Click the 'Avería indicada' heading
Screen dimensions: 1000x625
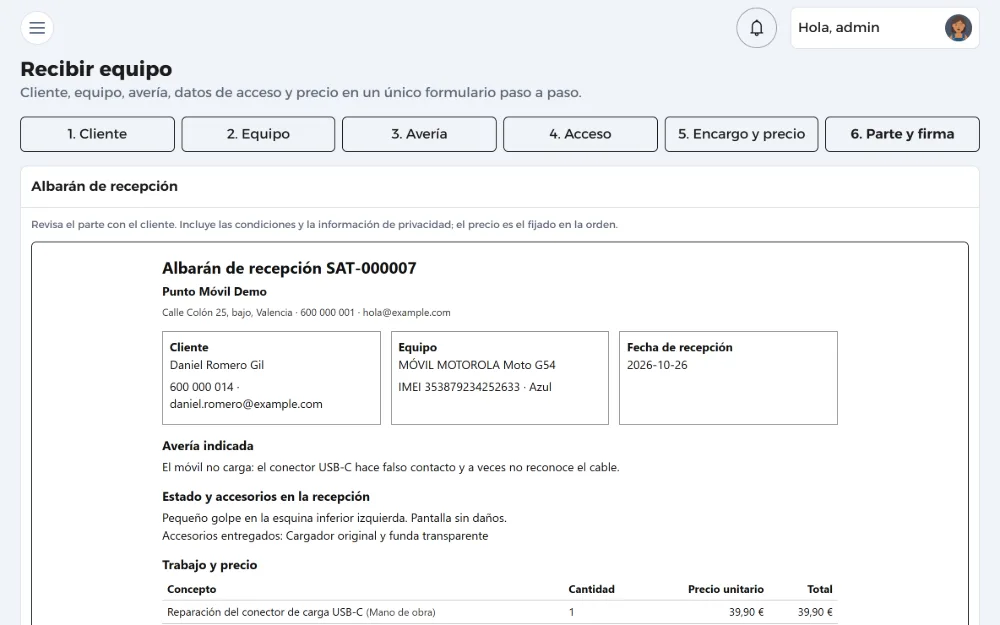pyautogui.click(x=208, y=446)
